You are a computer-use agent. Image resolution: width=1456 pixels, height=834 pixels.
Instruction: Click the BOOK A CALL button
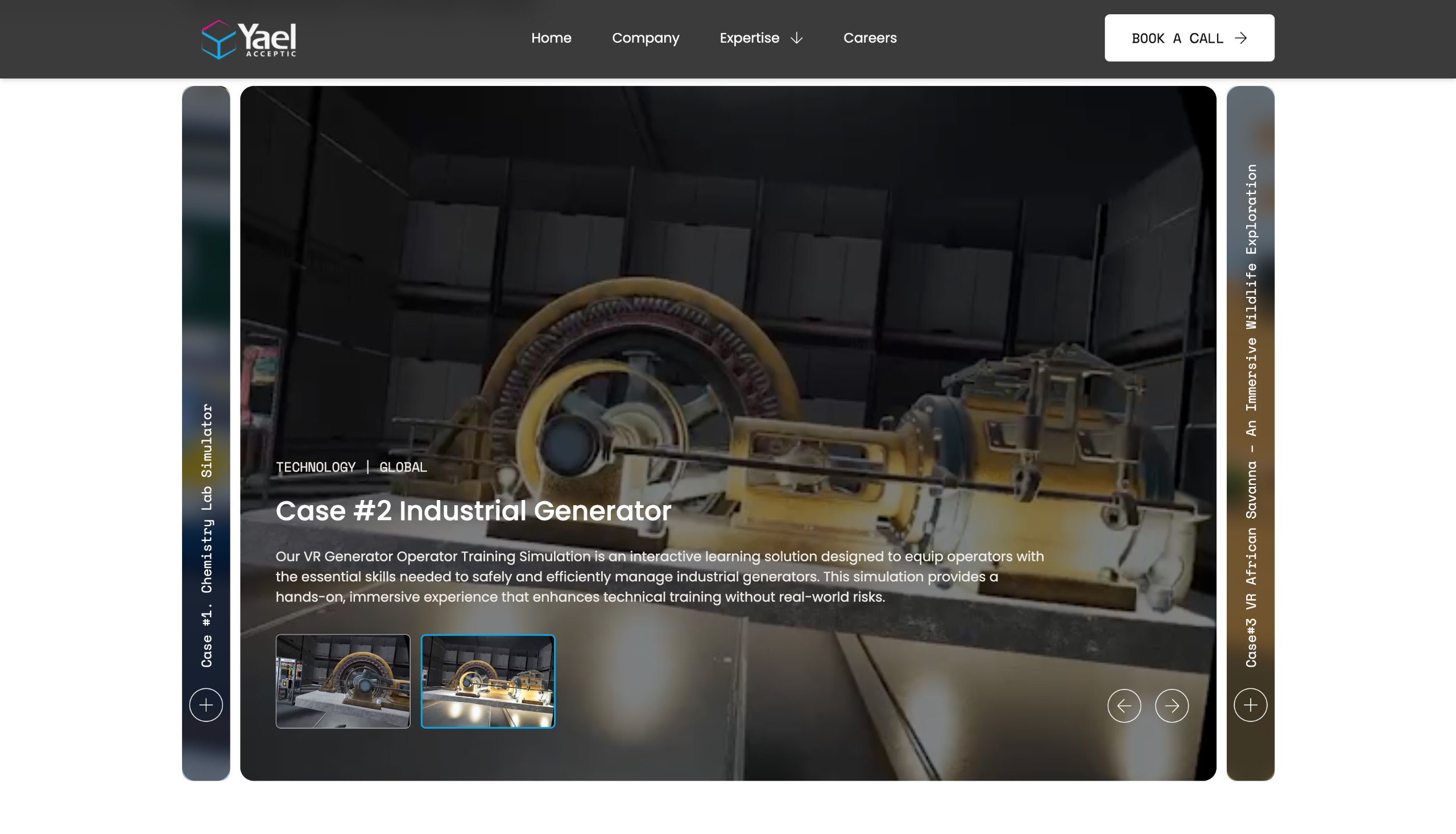pyautogui.click(x=1189, y=38)
